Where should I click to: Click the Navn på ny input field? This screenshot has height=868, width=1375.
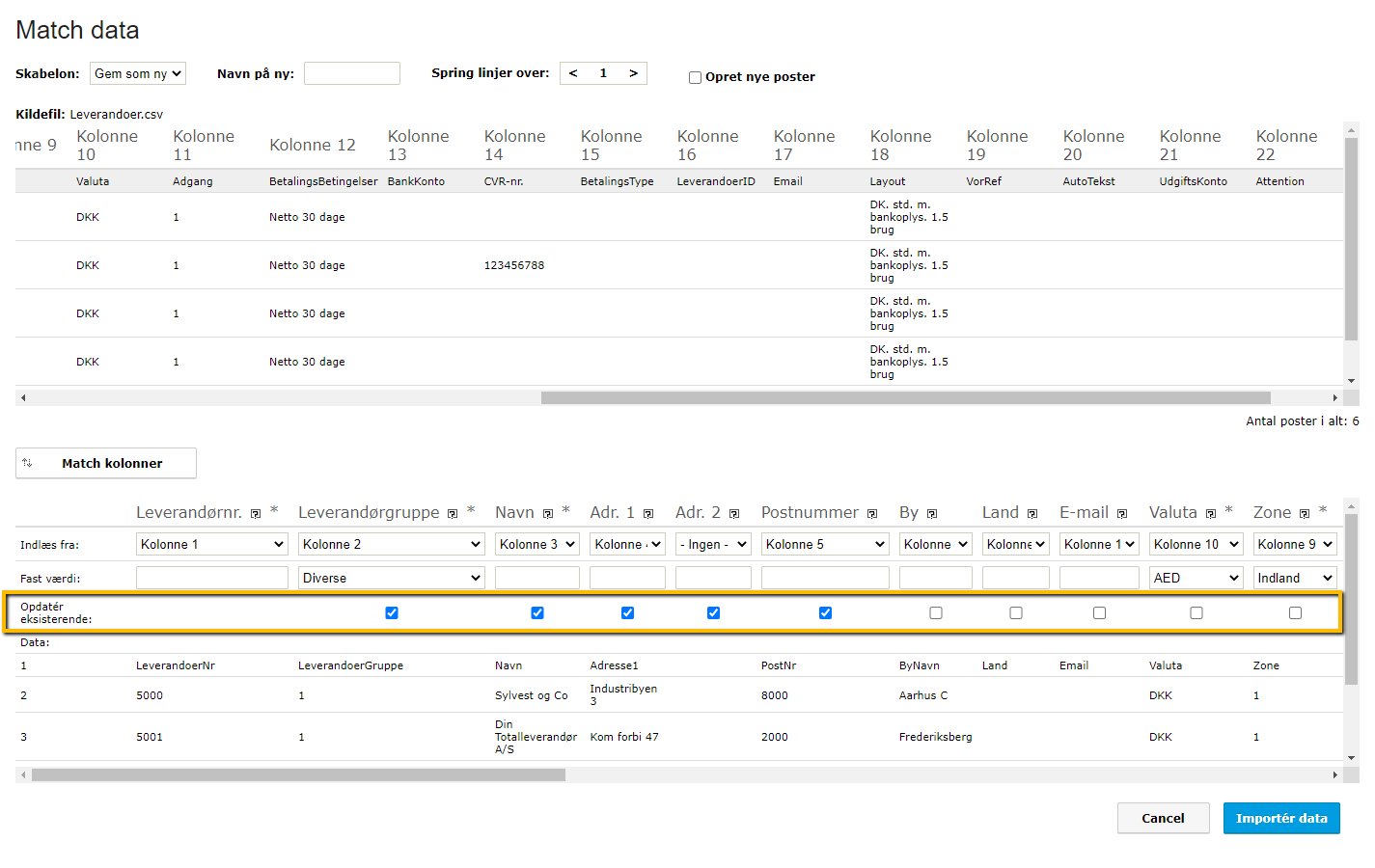pyautogui.click(x=352, y=72)
